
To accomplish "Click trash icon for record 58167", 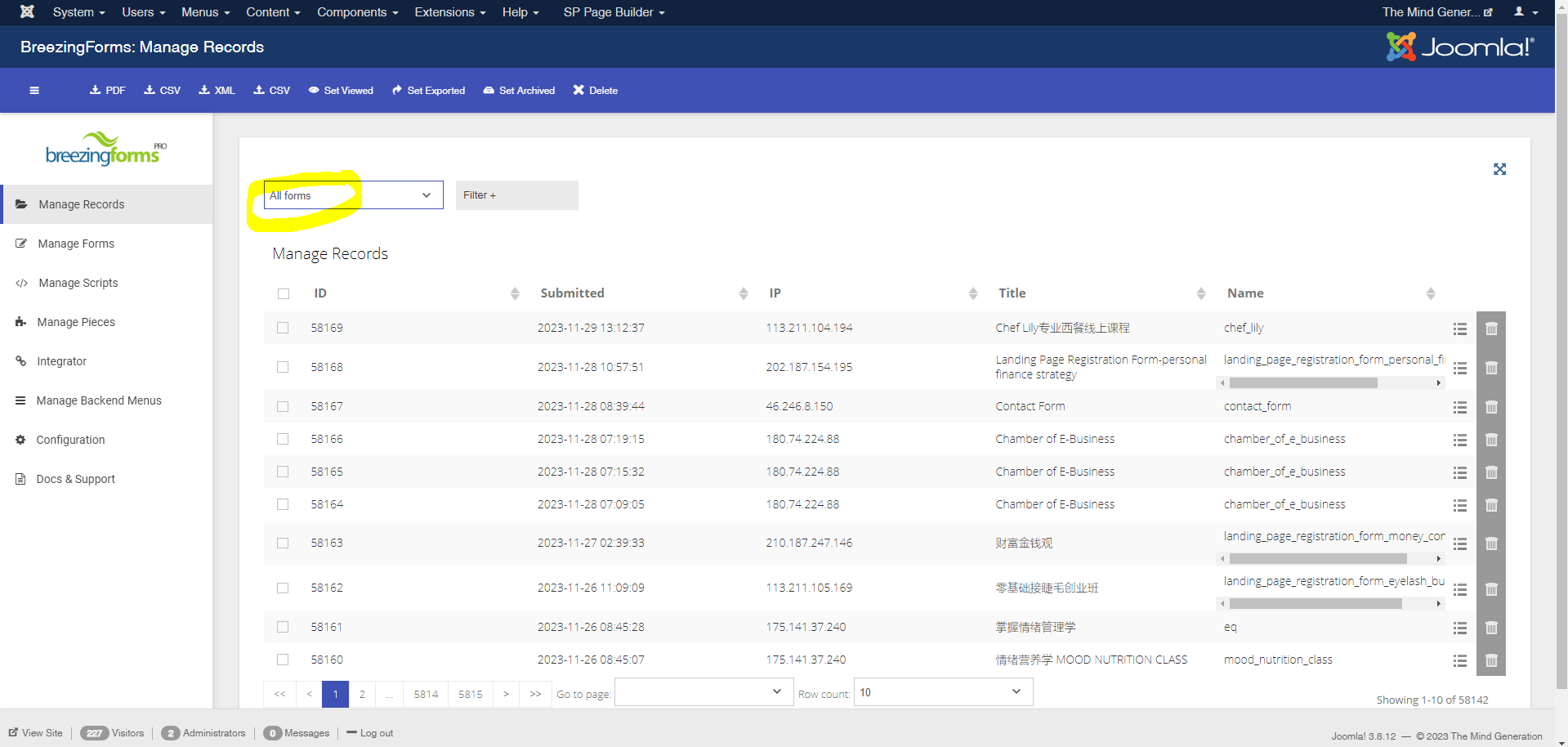I will [x=1491, y=407].
